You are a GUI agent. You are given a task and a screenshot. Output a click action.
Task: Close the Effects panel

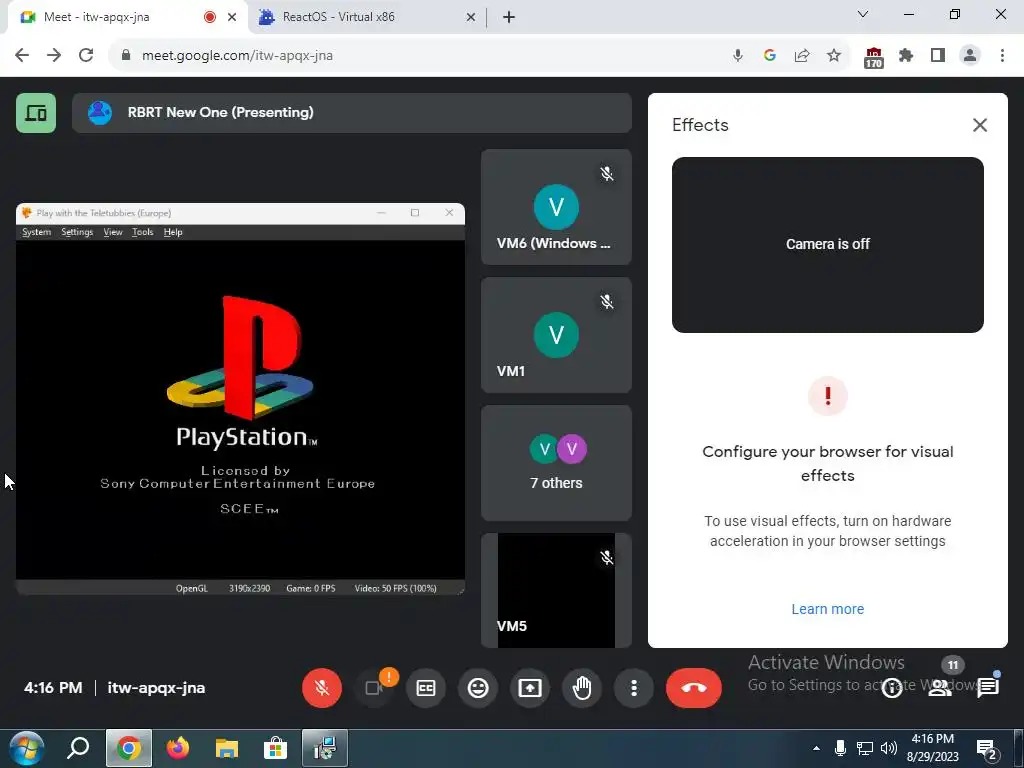pyautogui.click(x=980, y=125)
